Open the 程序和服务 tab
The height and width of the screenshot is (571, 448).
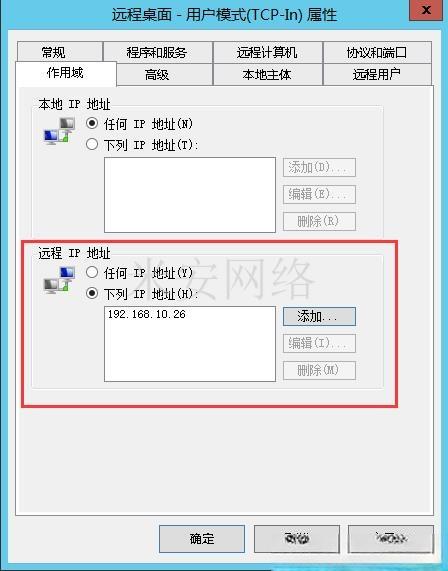[158, 52]
